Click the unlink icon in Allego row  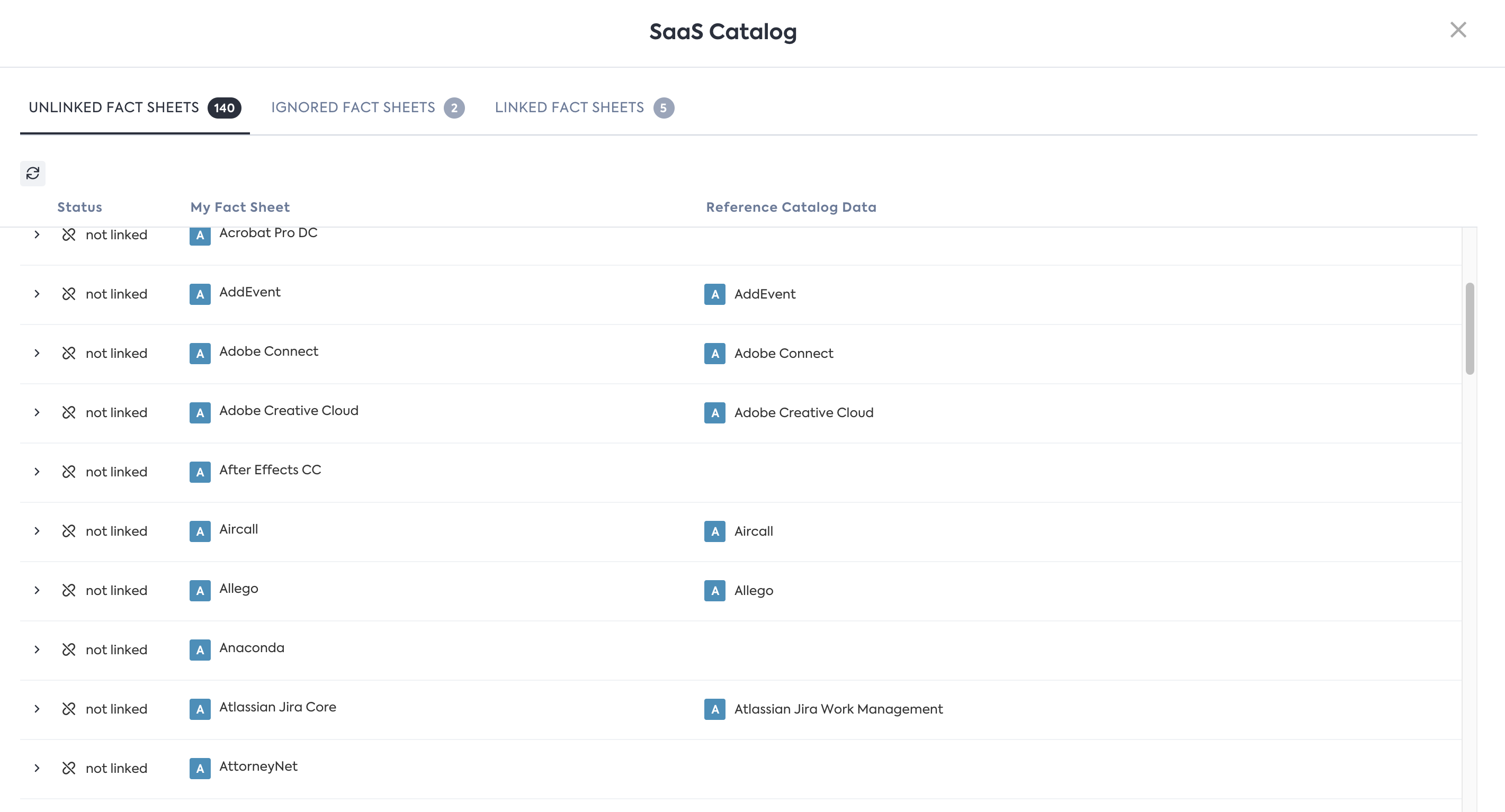(69, 591)
